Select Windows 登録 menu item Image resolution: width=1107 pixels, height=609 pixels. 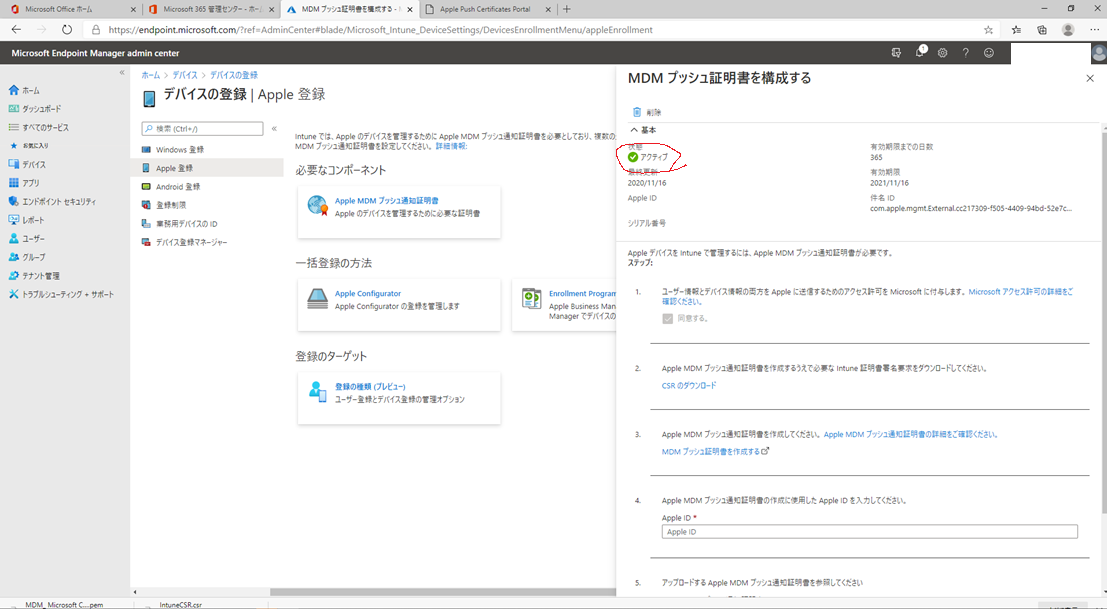(x=207, y=150)
